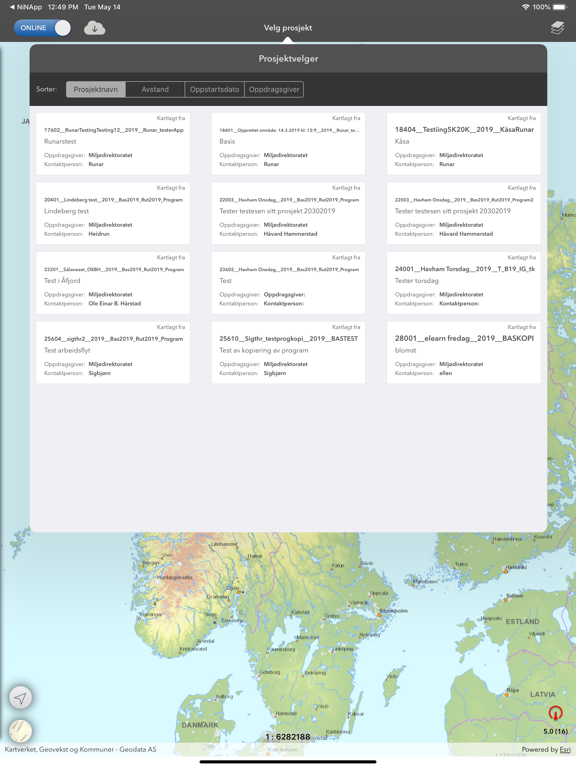Open project 28001 blomst card

pyautogui.click(x=464, y=352)
